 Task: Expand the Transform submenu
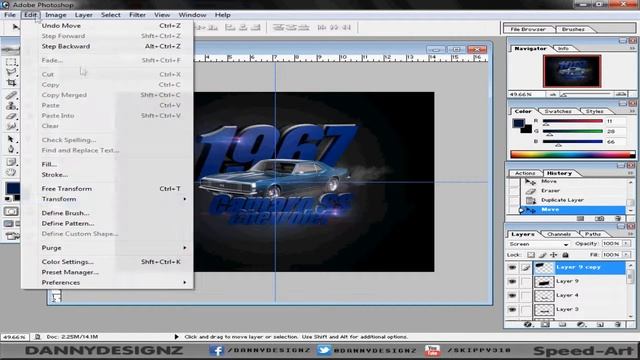point(113,199)
